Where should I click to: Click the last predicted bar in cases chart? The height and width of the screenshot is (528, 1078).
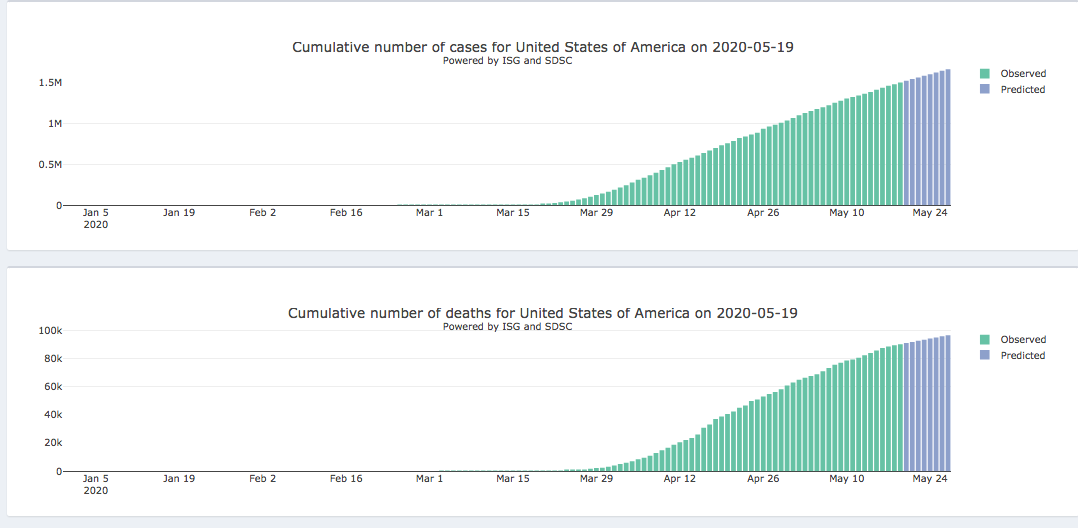[947, 138]
